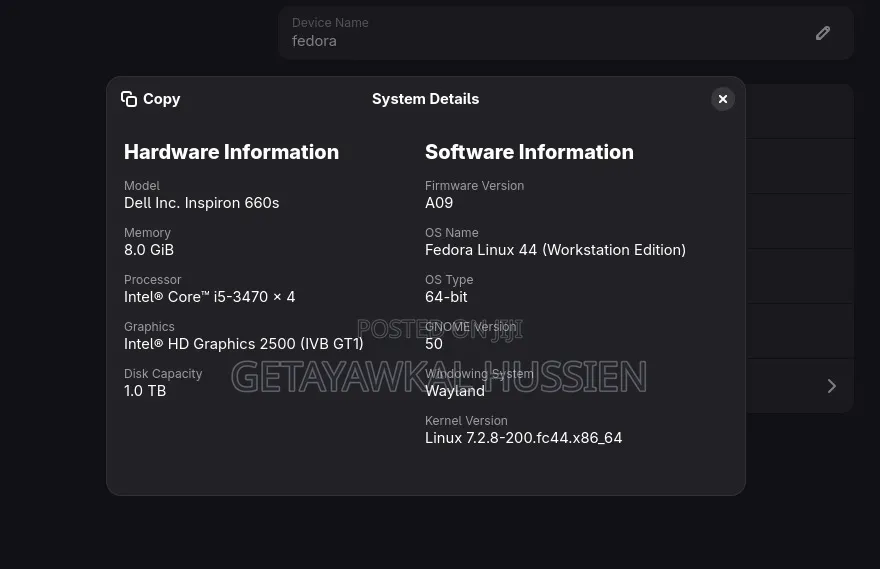Click the pencil icon to rename the device
Viewport: 880px width, 569px height.
tap(823, 33)
